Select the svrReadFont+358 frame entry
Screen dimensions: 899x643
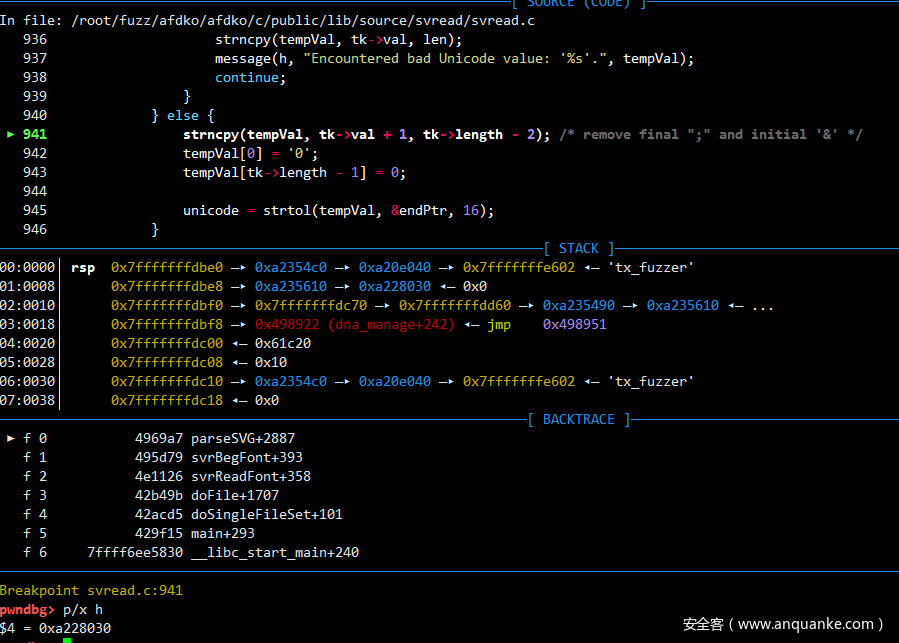point(251,476)
